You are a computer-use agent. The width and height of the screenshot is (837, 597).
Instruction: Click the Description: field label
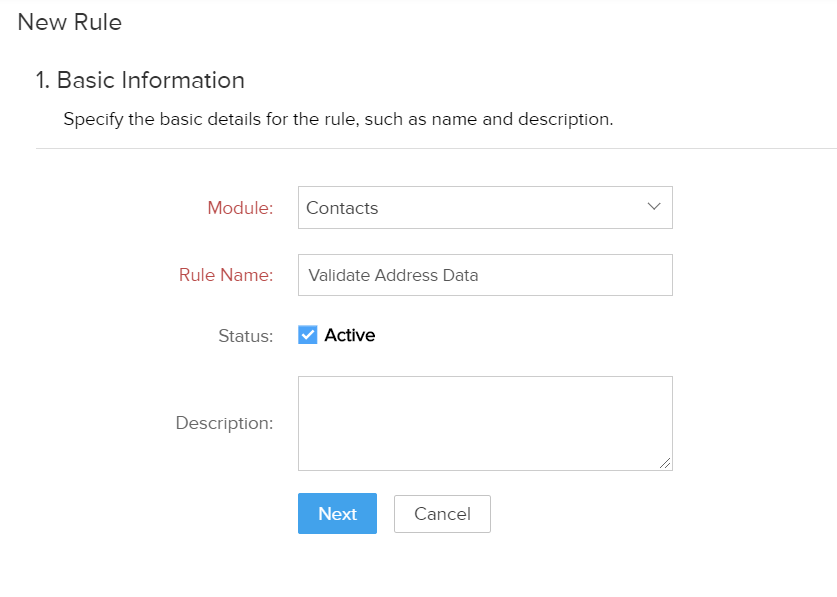224,423
